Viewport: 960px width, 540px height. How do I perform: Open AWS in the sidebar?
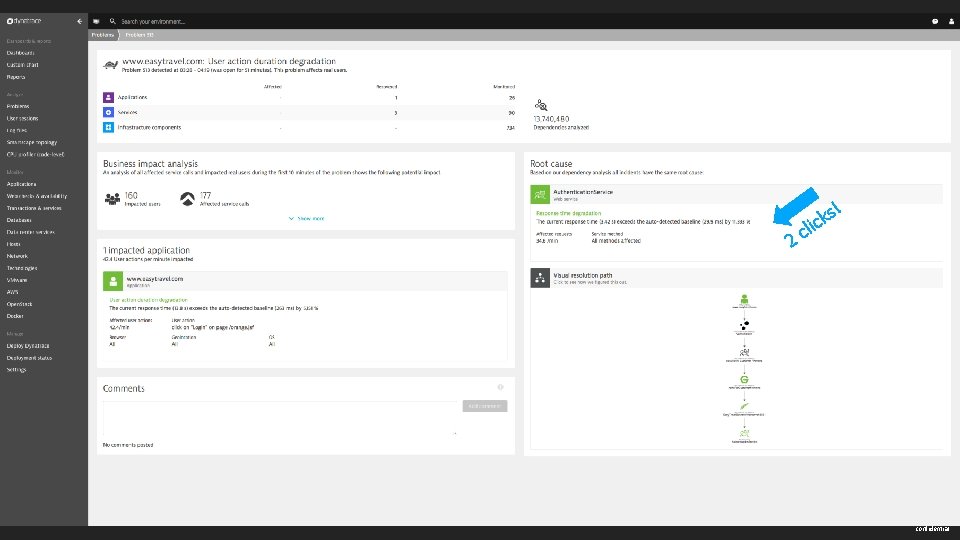[12, 292]
